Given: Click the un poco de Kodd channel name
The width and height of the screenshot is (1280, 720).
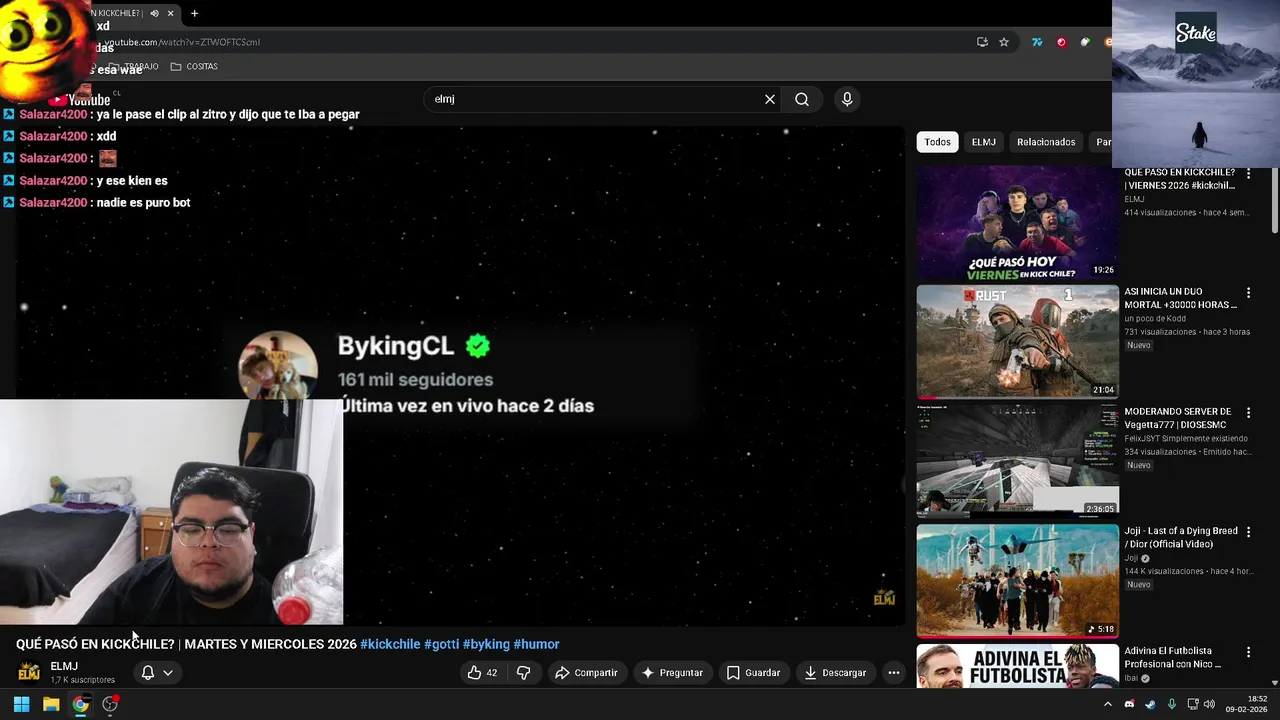Looking at the screenshot, I should [1155, 319].
